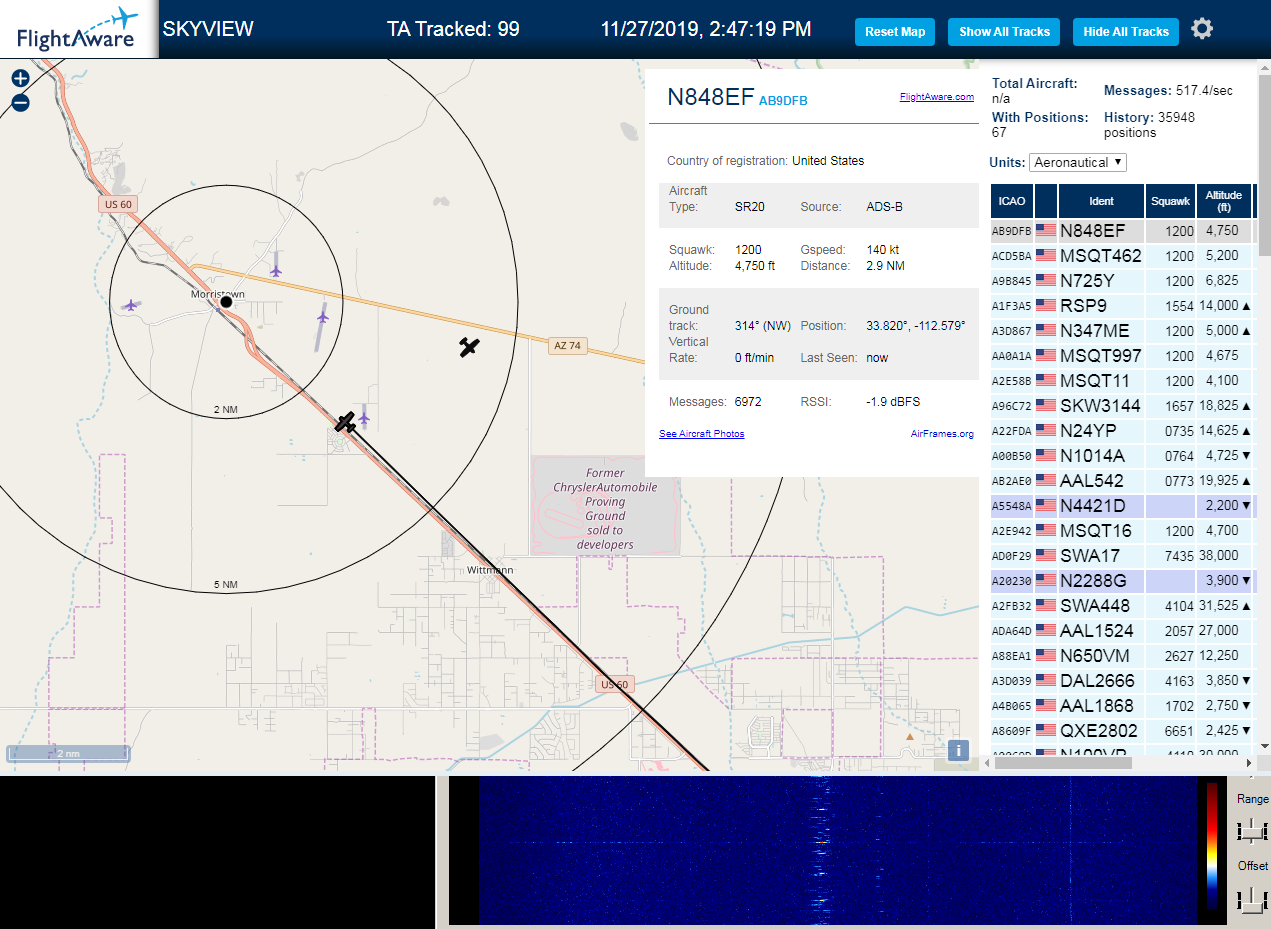Select N2288G aircraft row
This screenshot has width=1271, height=929.
pyautogui.click(x=1122, y=581)
